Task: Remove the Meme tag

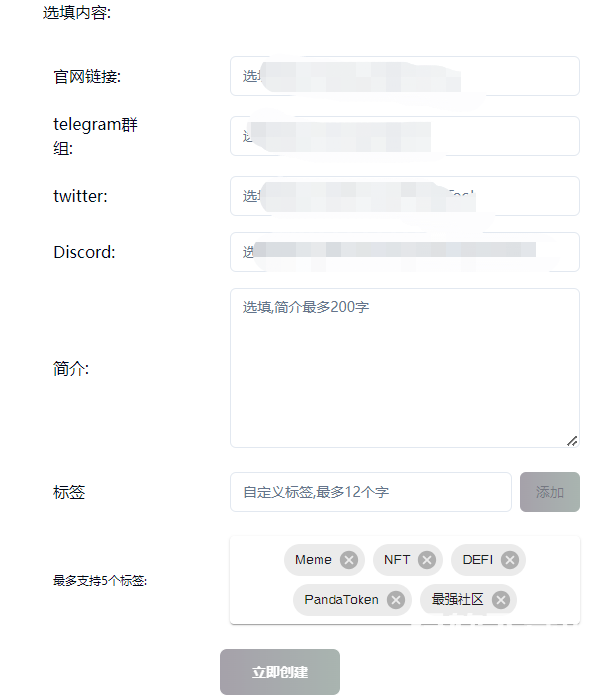Action: tap(348, 560)
